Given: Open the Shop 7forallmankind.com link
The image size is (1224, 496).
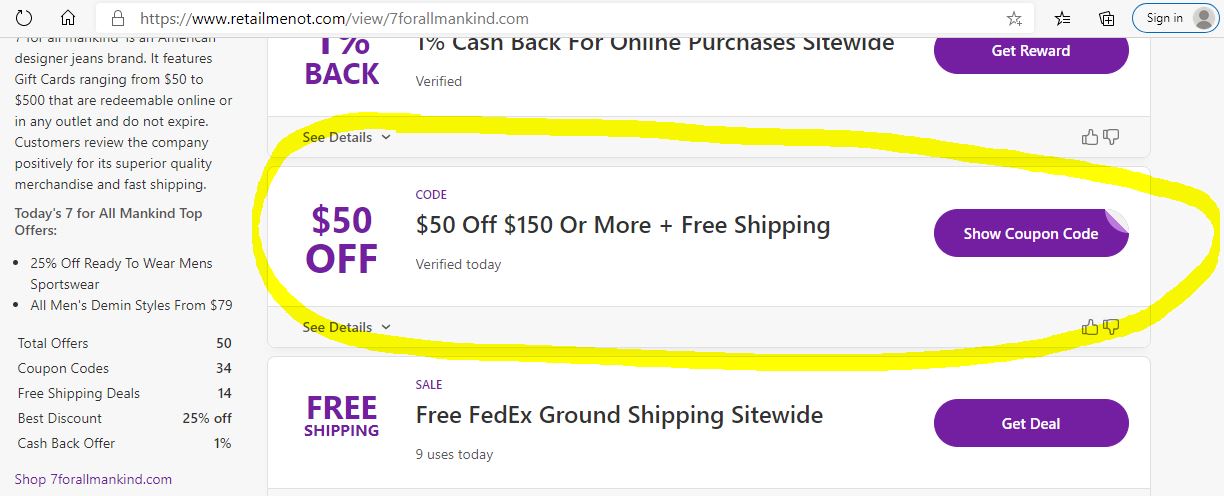Looking at the screenshot, I should [93, 479].
